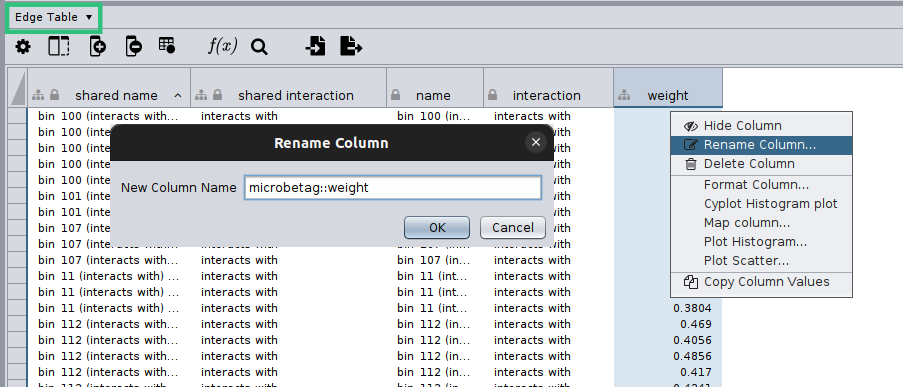This screenshot has width=903, height=387.
Task: Click weight value 0.417
Action: tap(695, 373)
